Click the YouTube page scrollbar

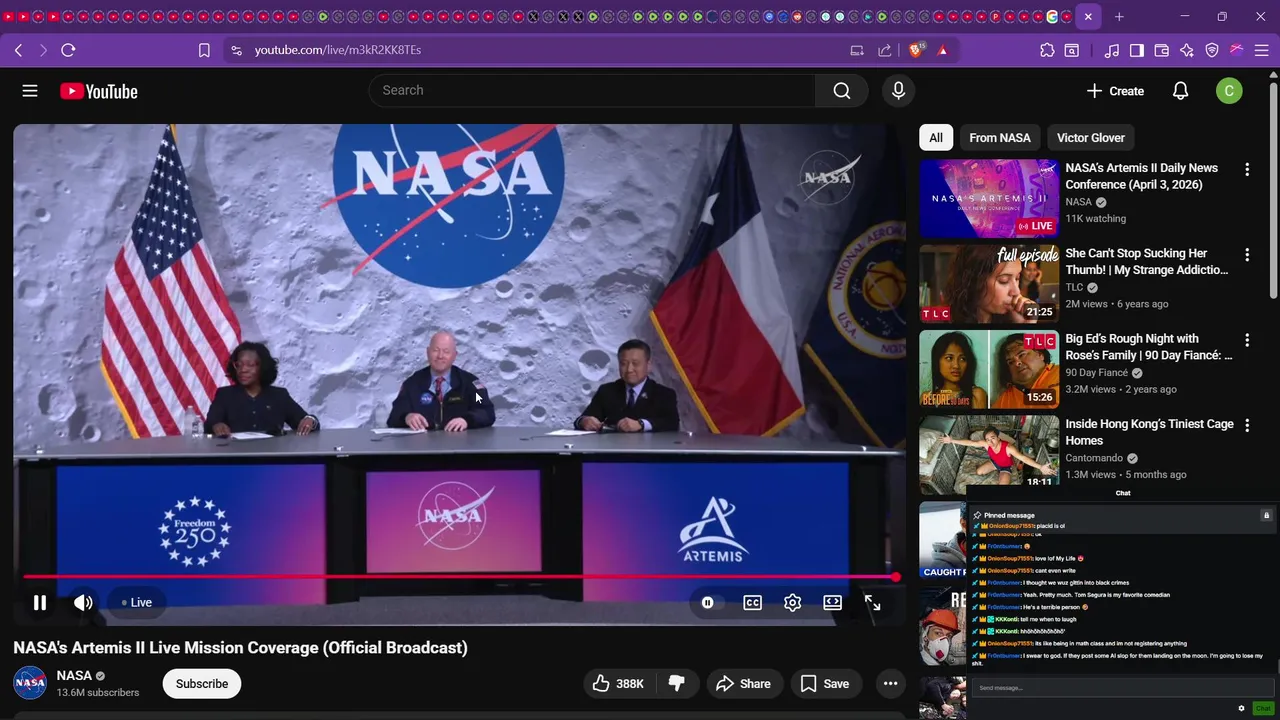pos(1273,190)
